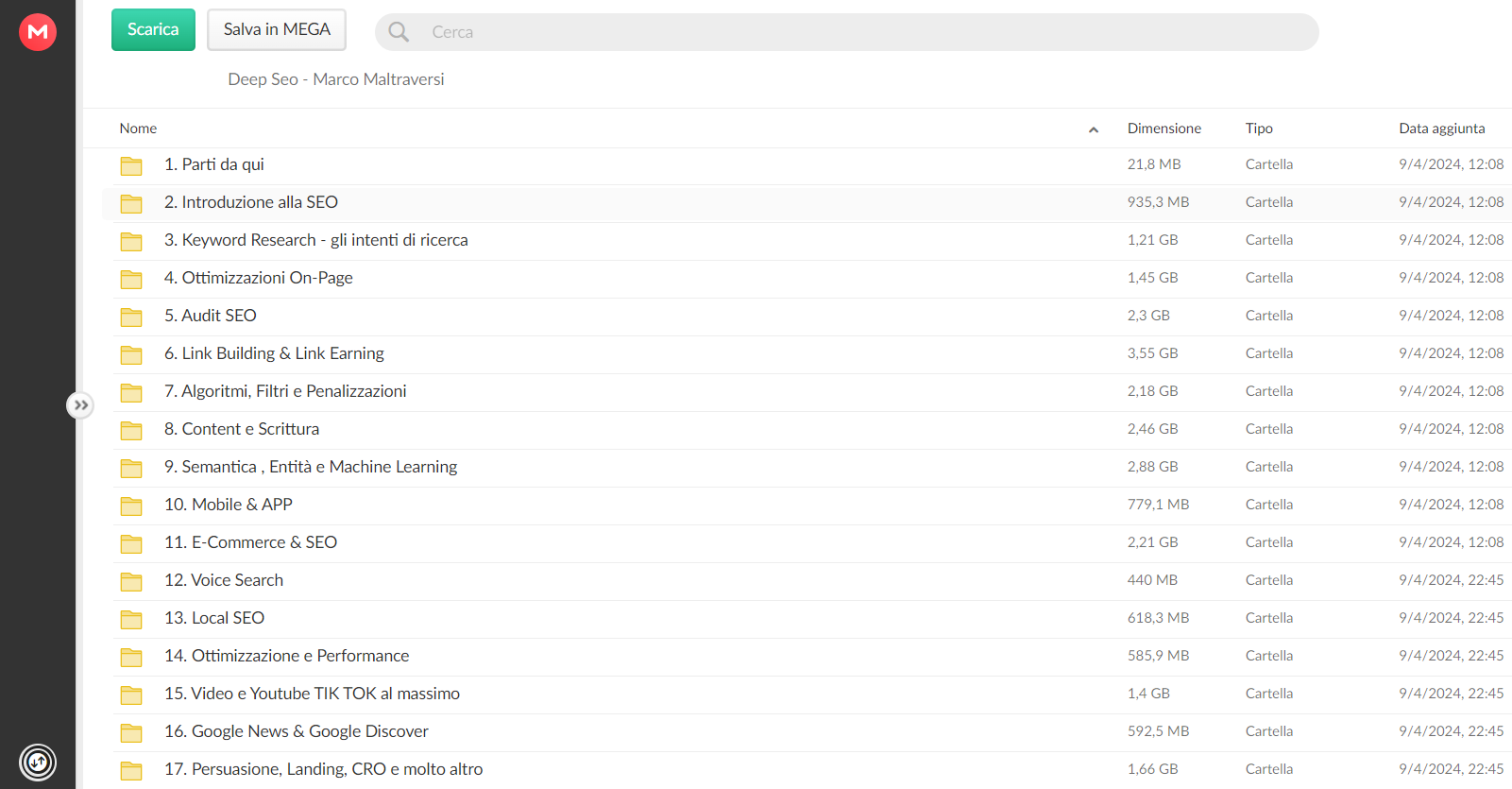The width and height of the screenshot is (1512, 789).
Task: Open '15. Video e Youtube TIK TOK al massimo'
Action: tap(313, 694)
